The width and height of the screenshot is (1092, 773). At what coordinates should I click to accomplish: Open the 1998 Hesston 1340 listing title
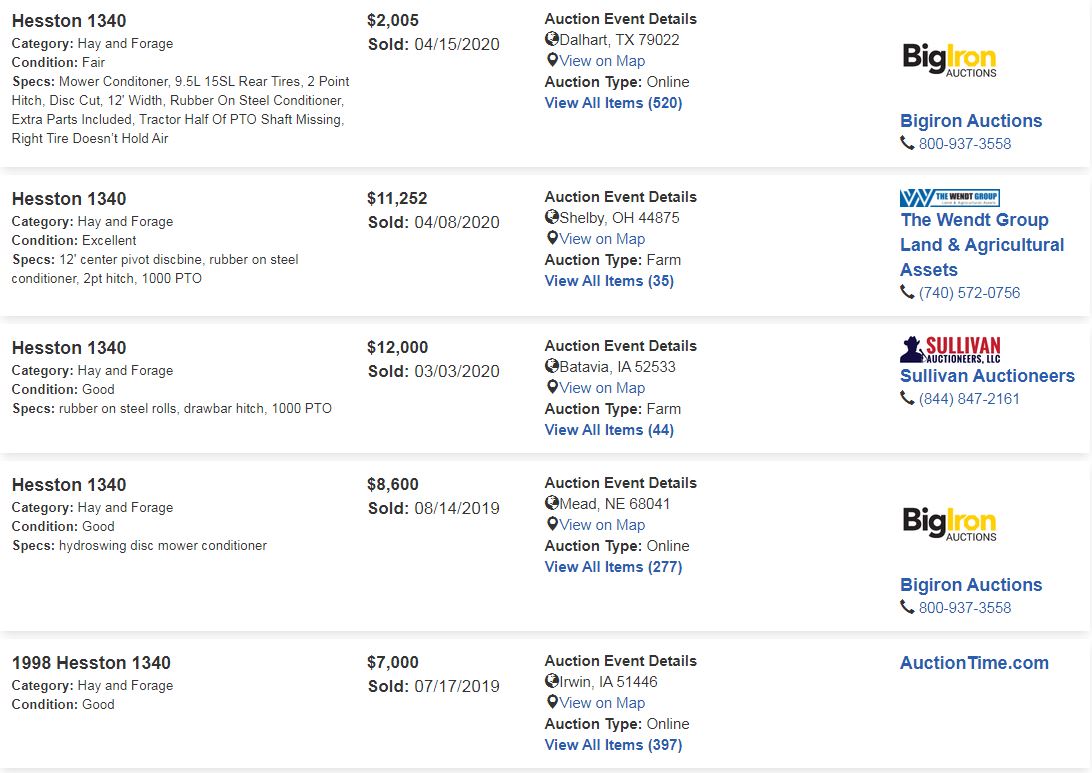point(91,663)
